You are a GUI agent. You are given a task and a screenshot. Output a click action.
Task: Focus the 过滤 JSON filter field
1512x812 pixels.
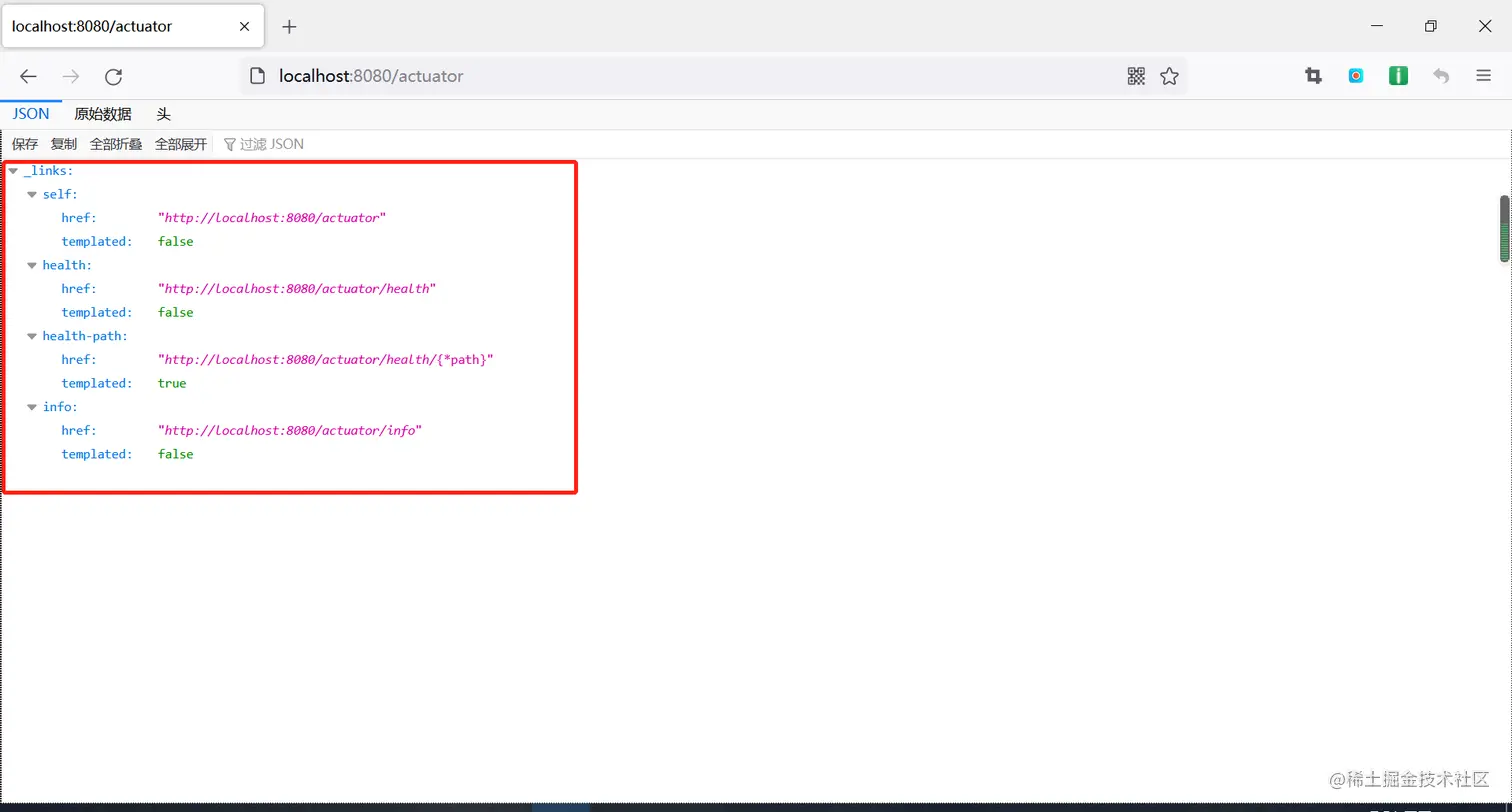click(x=271, y=144)
